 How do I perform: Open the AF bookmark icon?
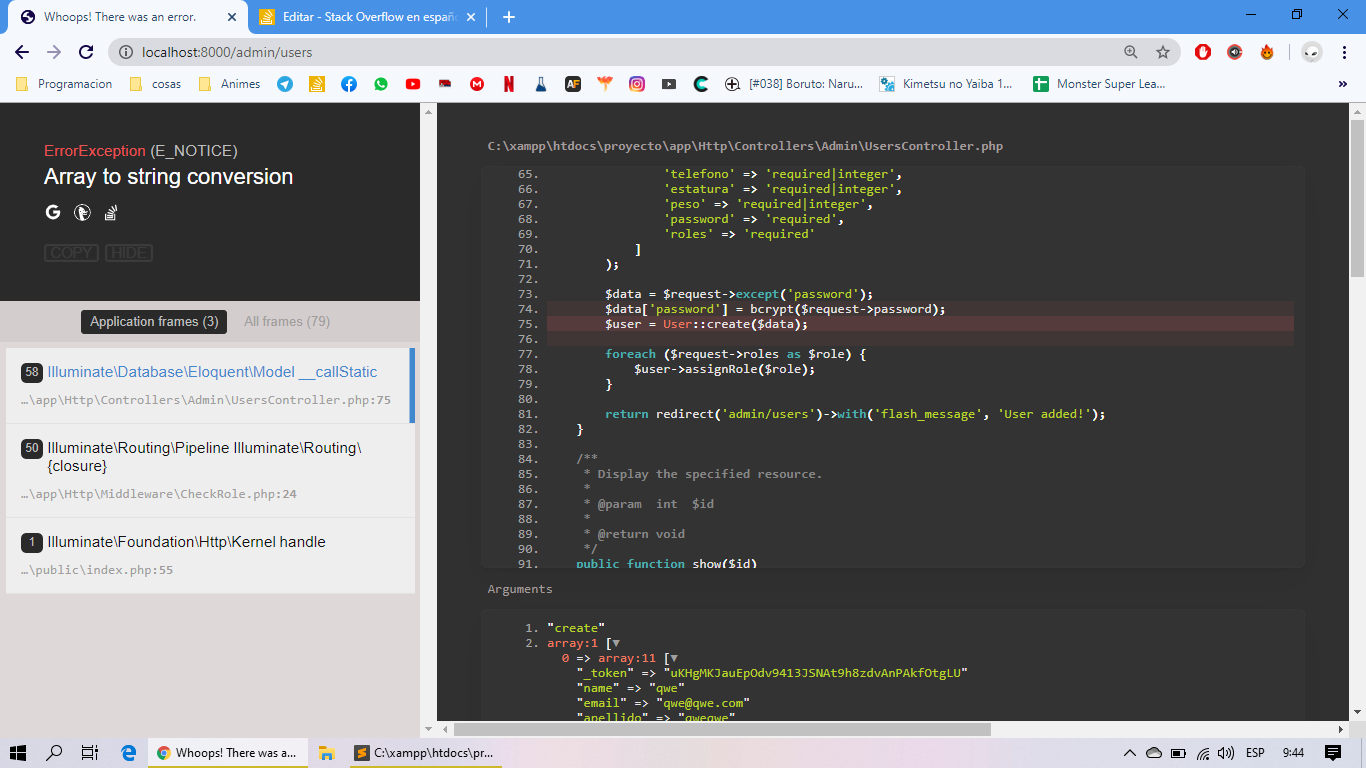[x=573, y=84]
